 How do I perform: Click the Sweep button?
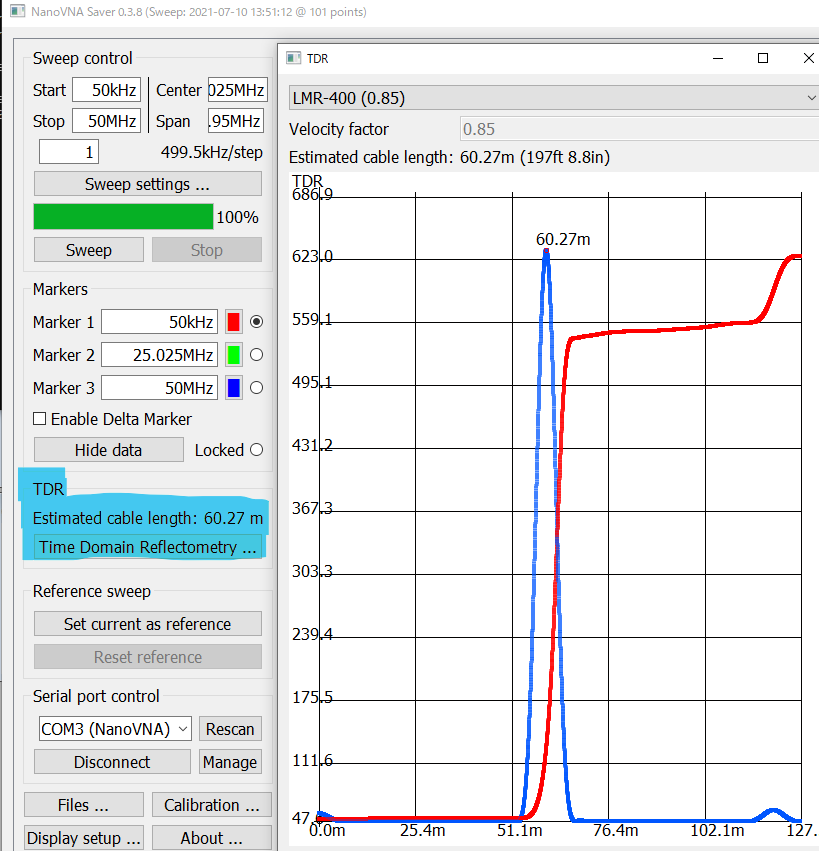click(x=88, y=250)
